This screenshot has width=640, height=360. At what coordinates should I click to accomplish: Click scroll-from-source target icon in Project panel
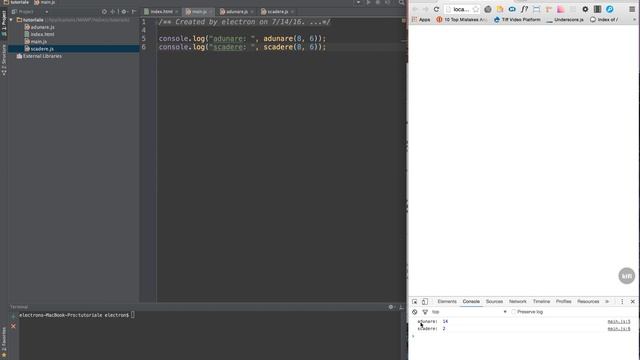tap(104, 12)
